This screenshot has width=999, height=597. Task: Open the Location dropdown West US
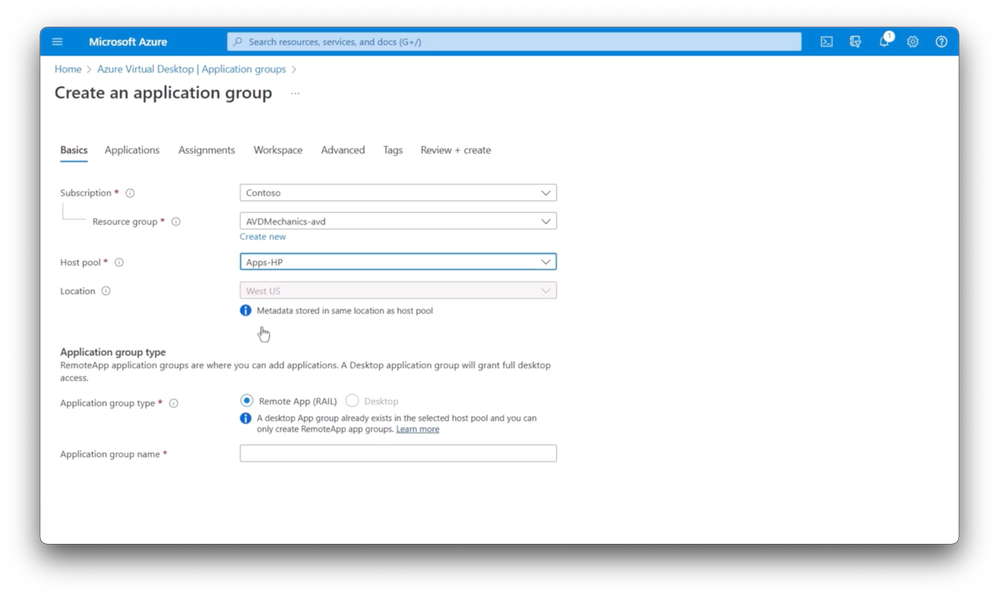398,291
